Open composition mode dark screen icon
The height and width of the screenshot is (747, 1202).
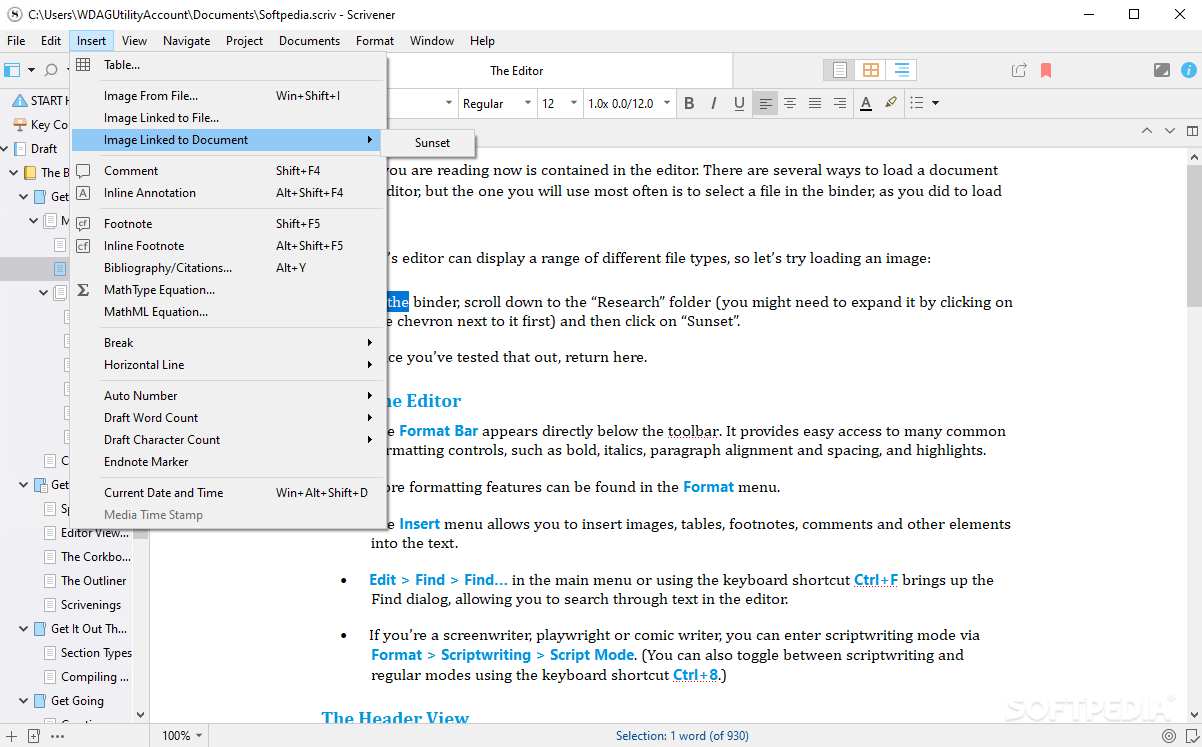coord(1161,70)
